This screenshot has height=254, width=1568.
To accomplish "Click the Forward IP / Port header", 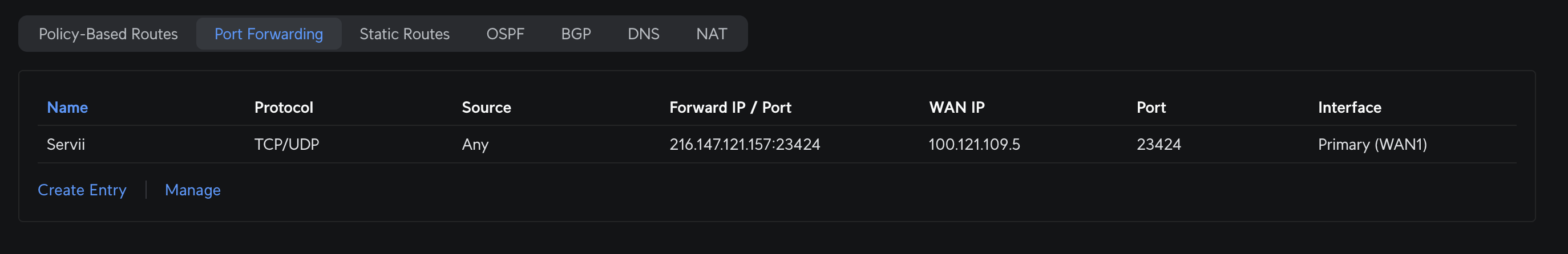I will coord(730,108).
